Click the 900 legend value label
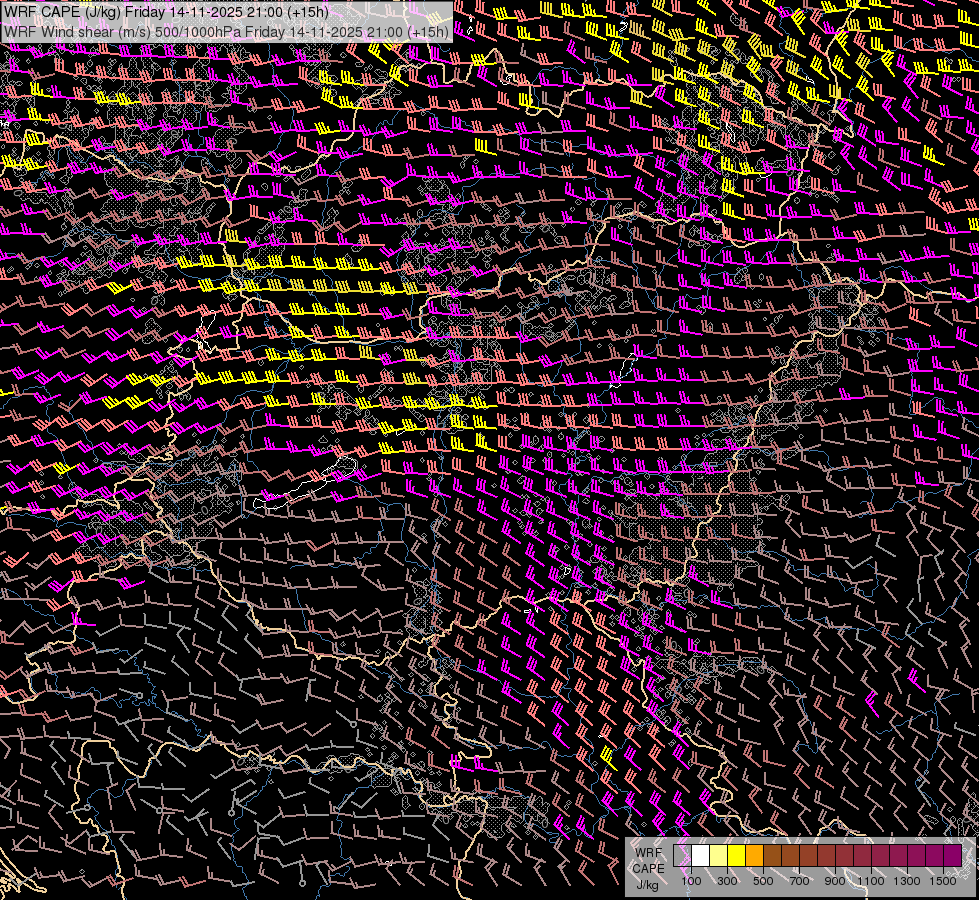The image size is (979, 900). [x=835, y=881]
